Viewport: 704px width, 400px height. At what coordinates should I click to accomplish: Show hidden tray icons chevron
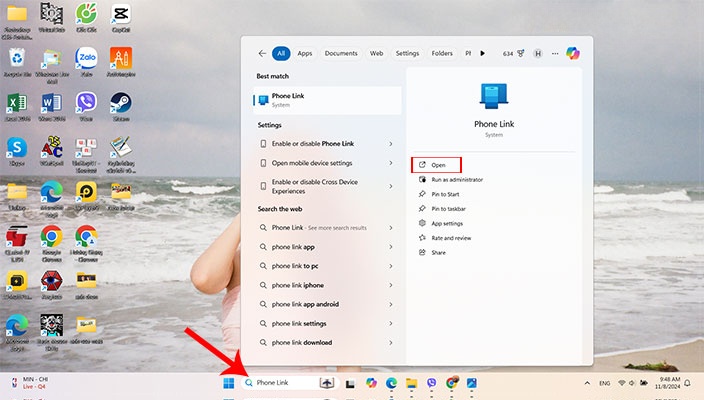coord(587,383)
